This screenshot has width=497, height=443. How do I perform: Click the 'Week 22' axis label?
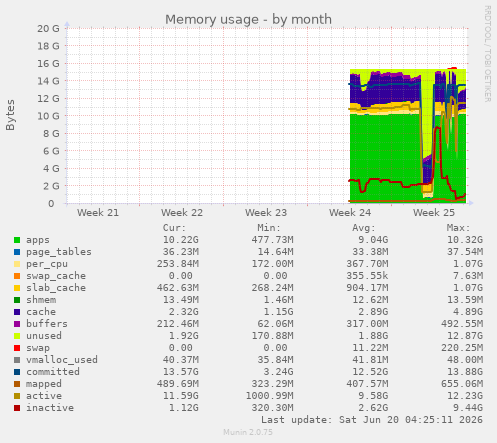[x=182, y=213]
